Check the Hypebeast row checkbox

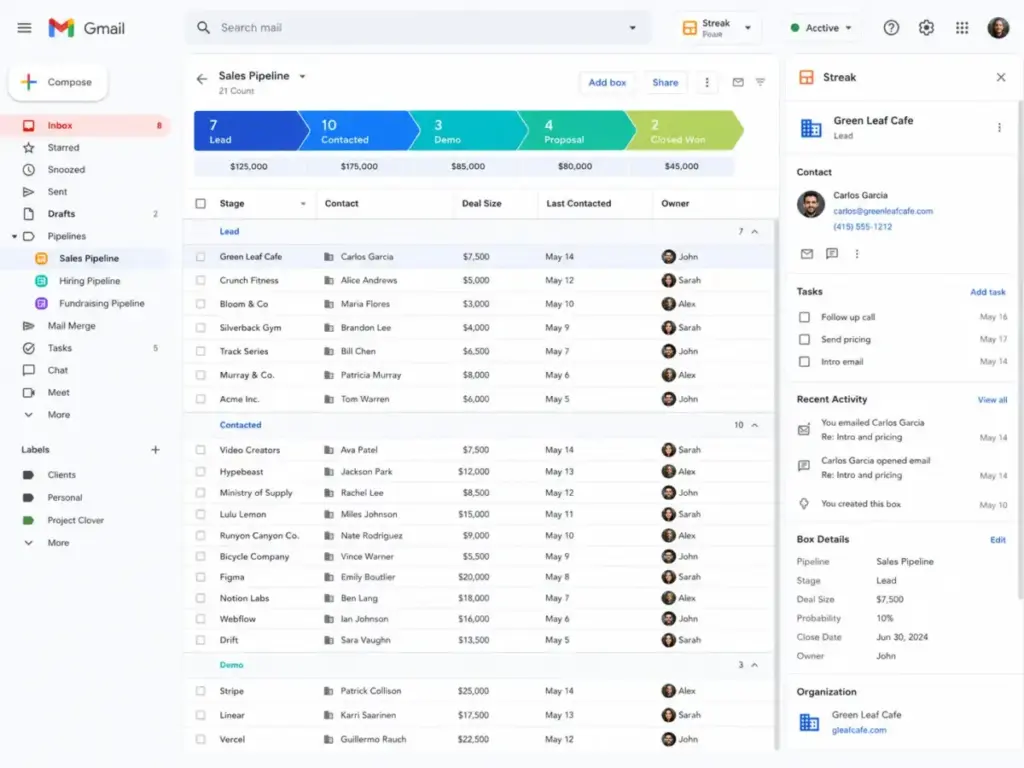click(200, 472)
